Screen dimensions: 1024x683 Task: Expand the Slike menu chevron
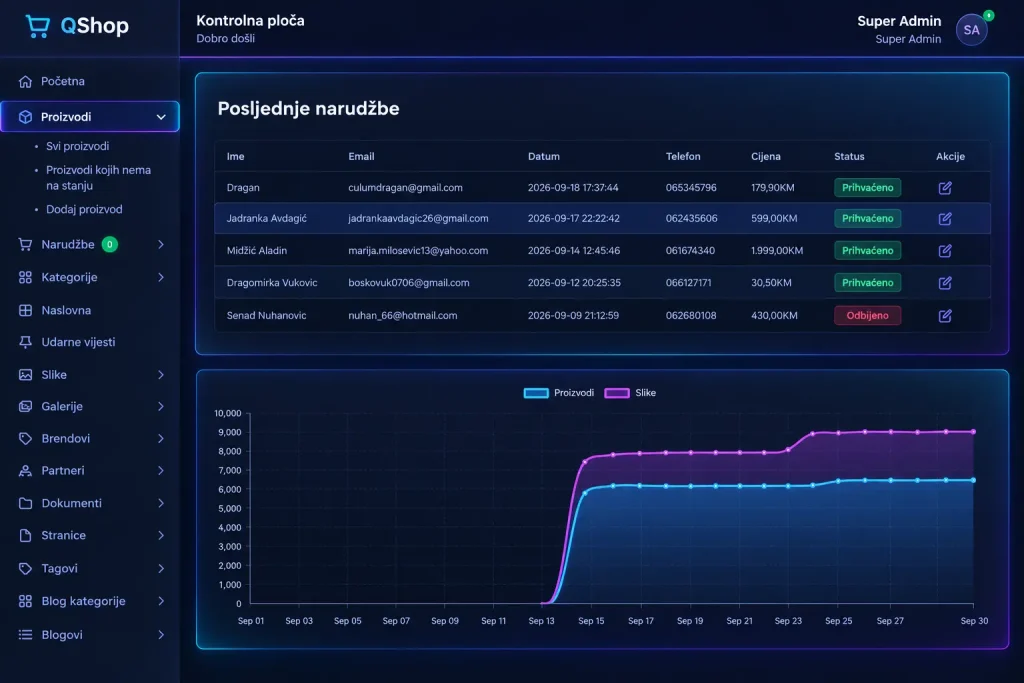(161, 375)
